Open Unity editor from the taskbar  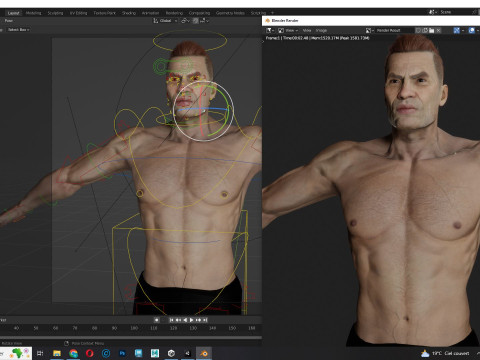click(x=188, y=353)
